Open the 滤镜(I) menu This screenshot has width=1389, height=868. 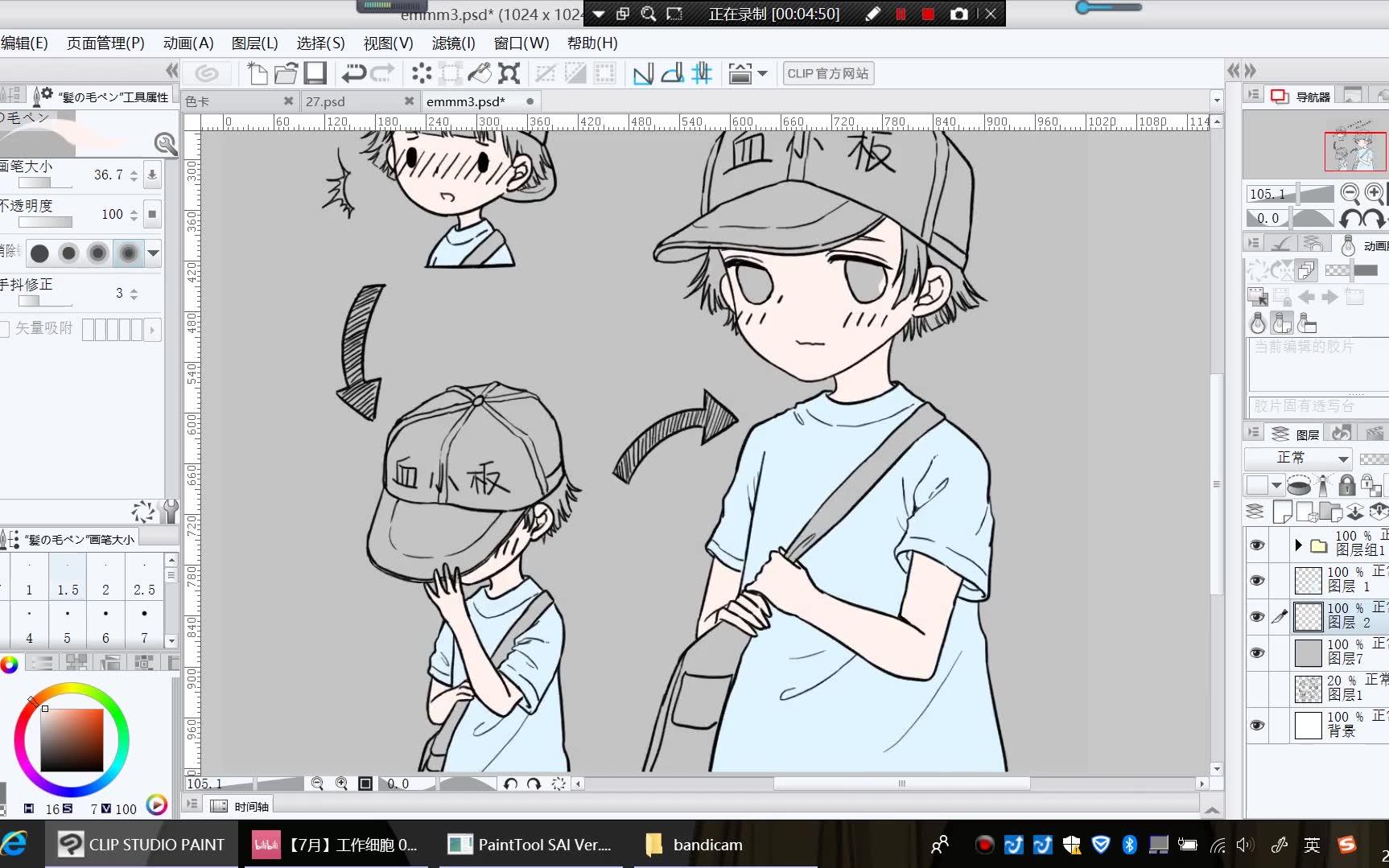tap(453, 43)
